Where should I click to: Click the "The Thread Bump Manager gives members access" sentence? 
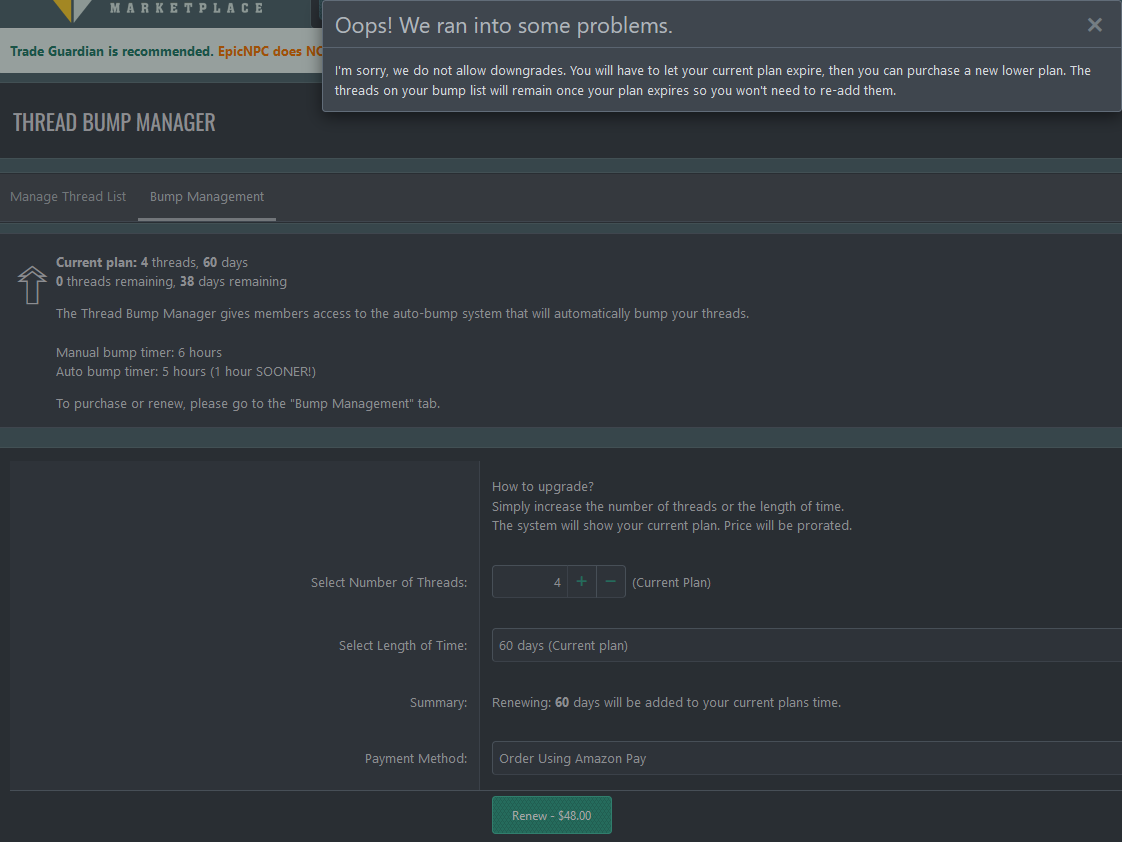pos(402,313)
